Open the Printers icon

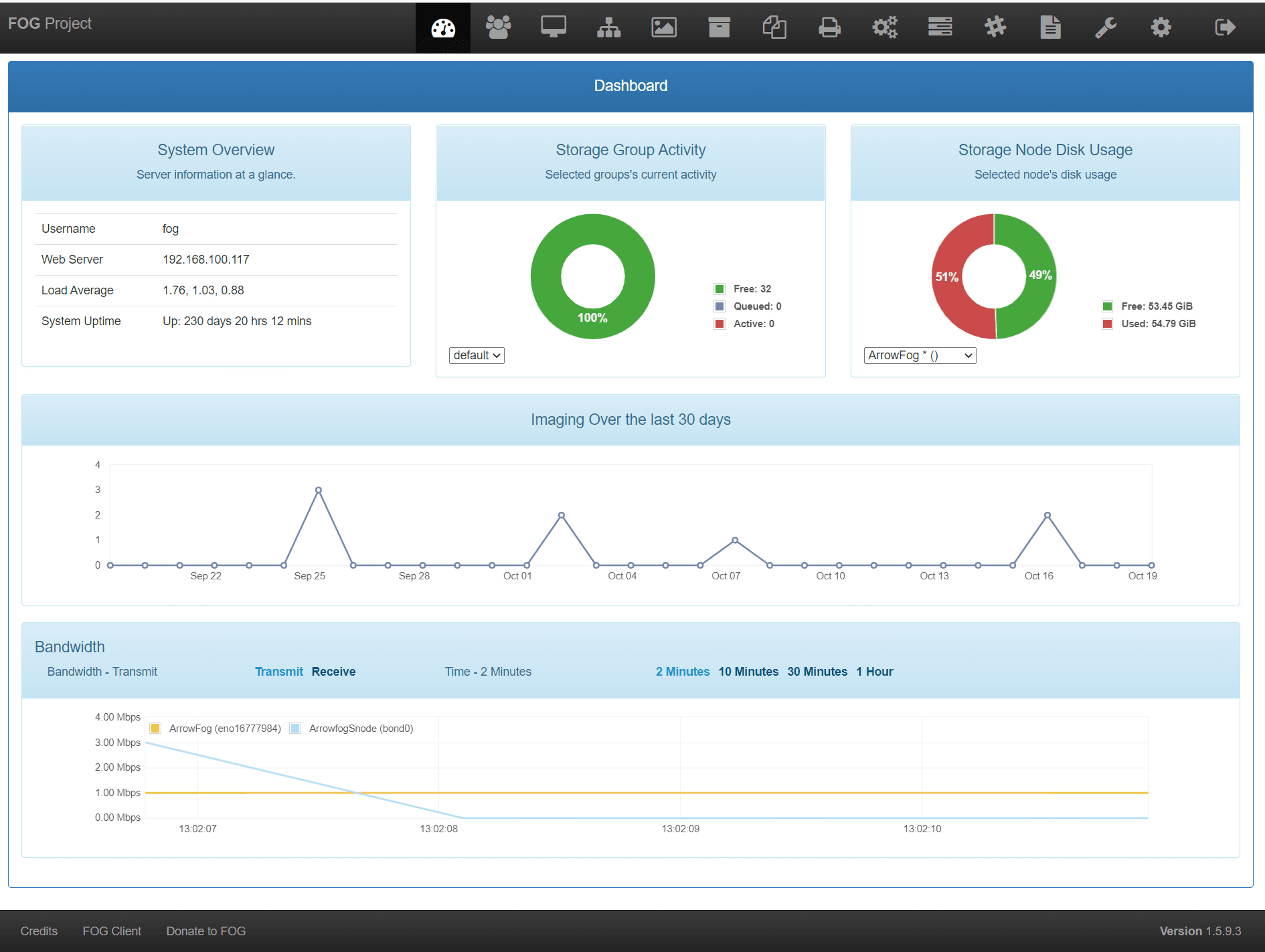[829, 27]
